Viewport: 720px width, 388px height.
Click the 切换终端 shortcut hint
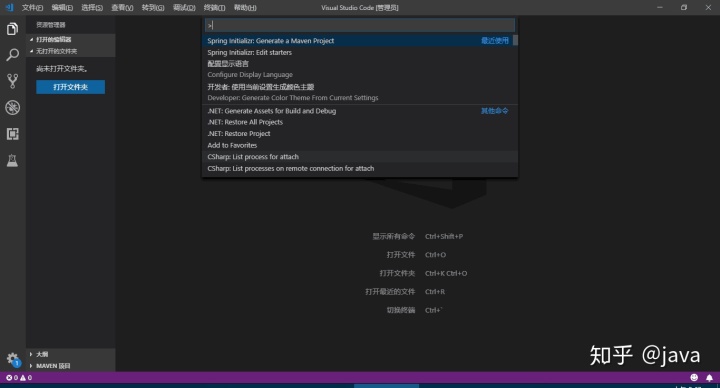point(414,310)
